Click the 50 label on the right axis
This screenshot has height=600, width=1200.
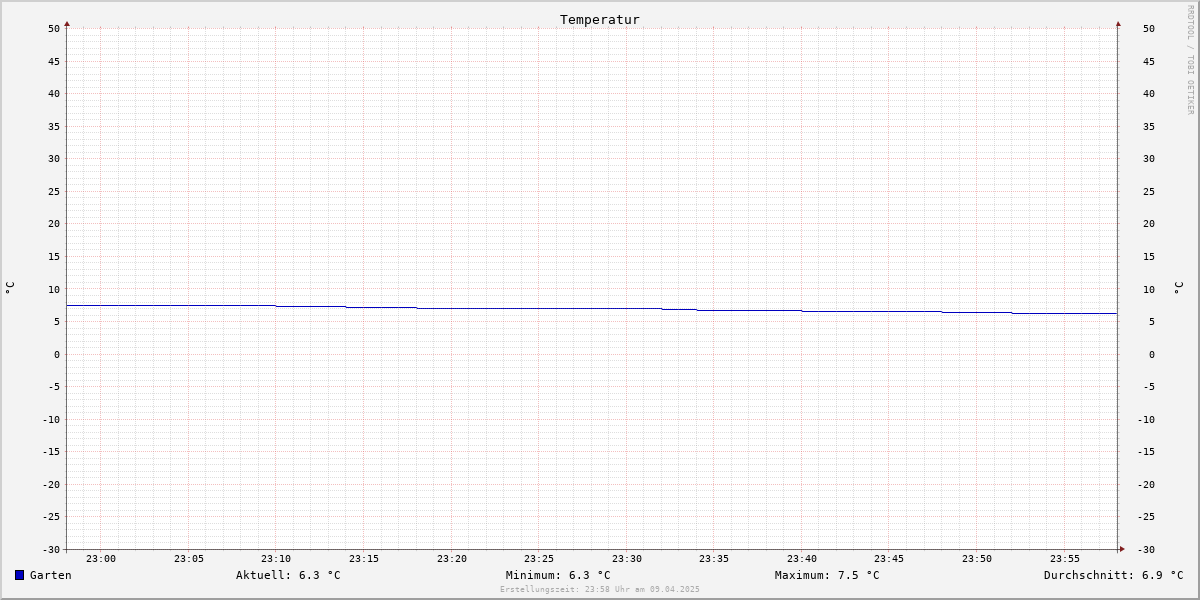(x=1149, y=29)
